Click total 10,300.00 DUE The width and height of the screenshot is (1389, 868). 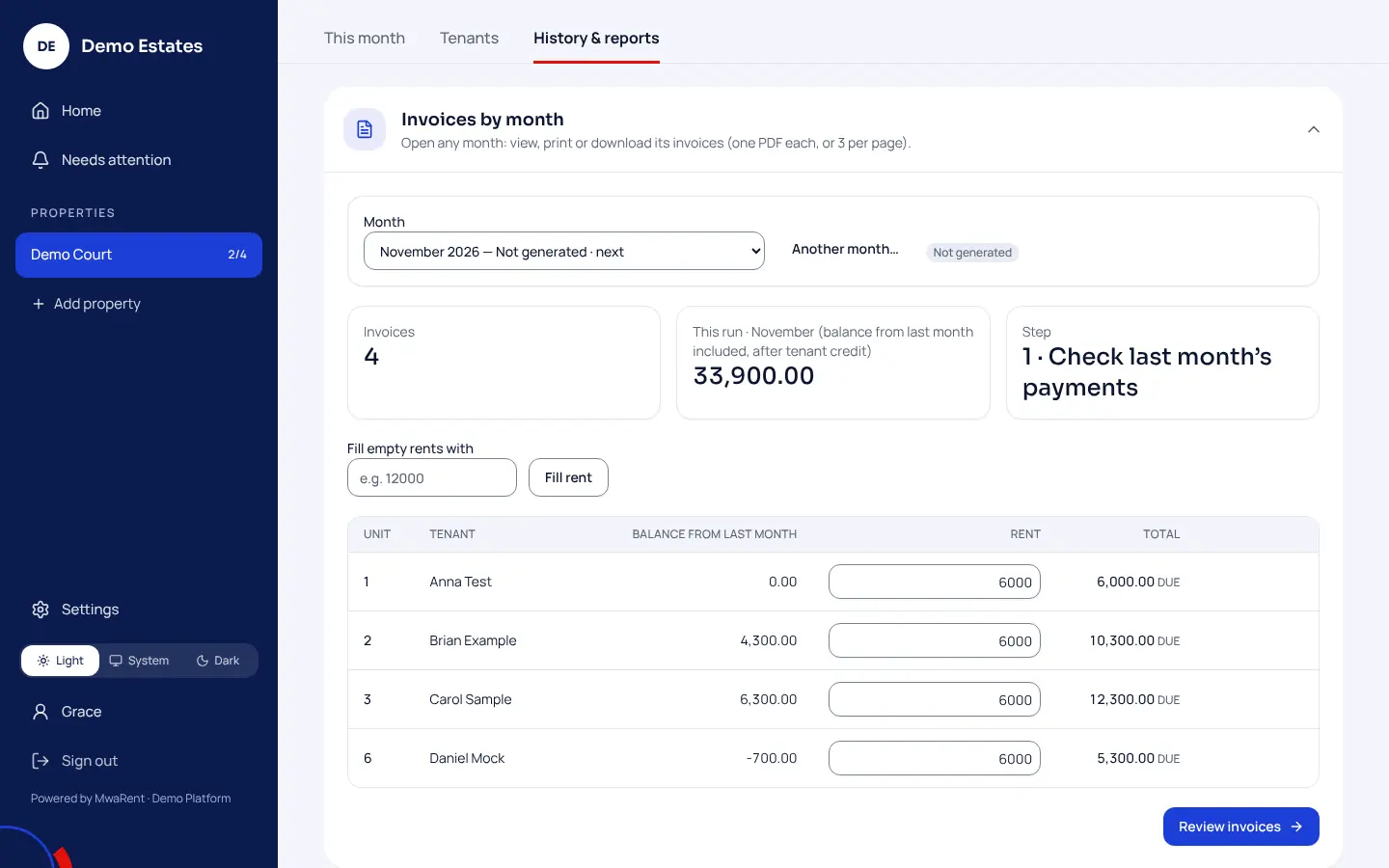pyautogui.click(x=1134, y=640)
